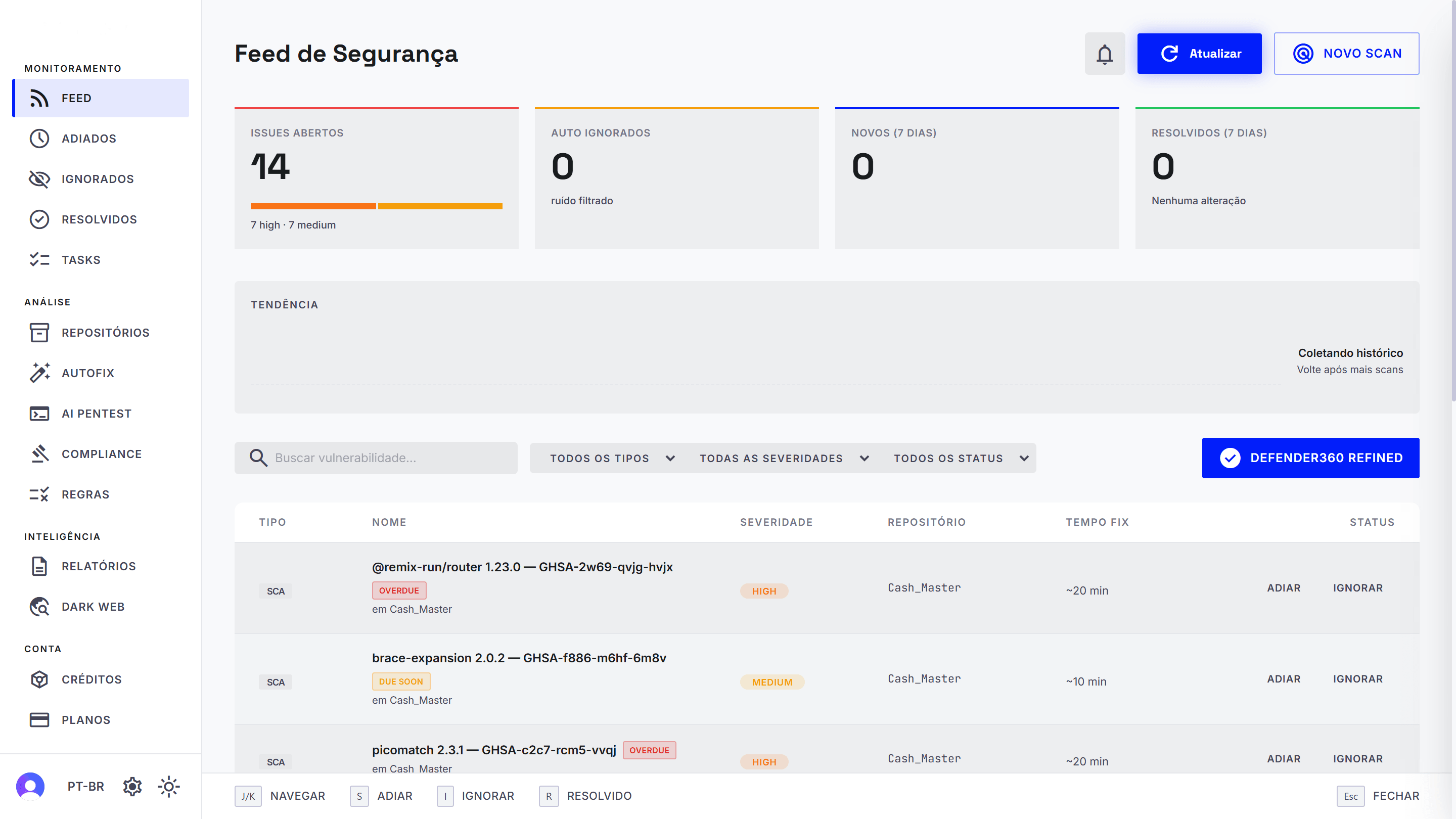1456x819 pixels.
Task: Click the R RESOLVIDO shortcut hint
Action: (x=585, y=796)
